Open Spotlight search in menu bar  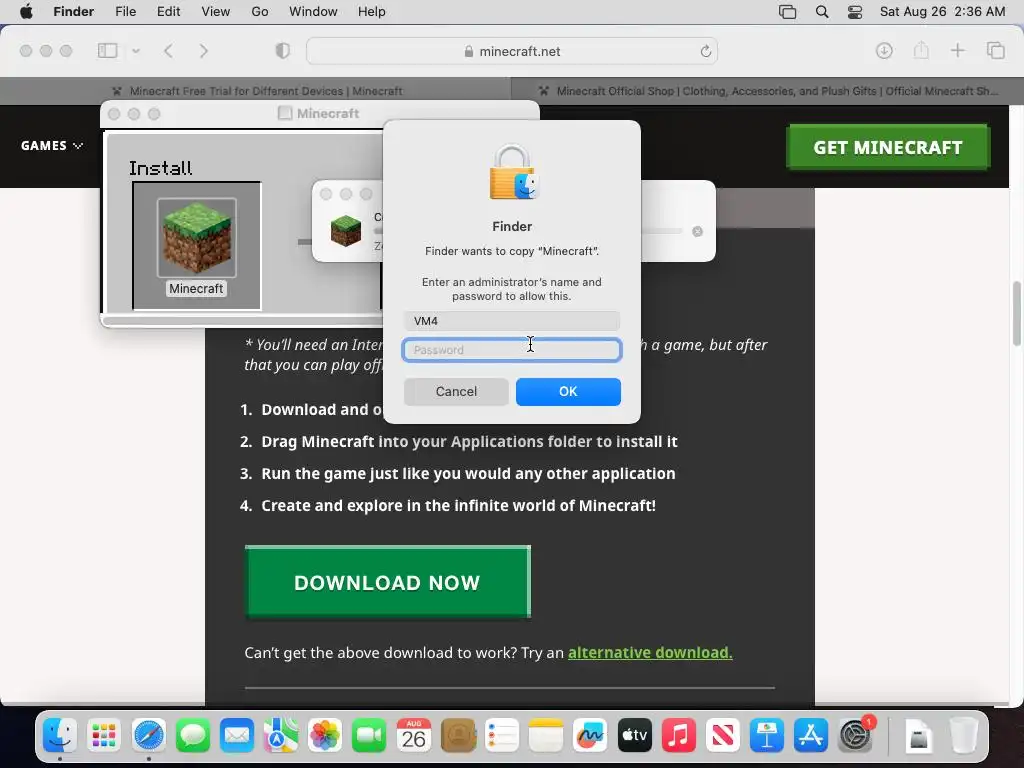tap(822, 12)
